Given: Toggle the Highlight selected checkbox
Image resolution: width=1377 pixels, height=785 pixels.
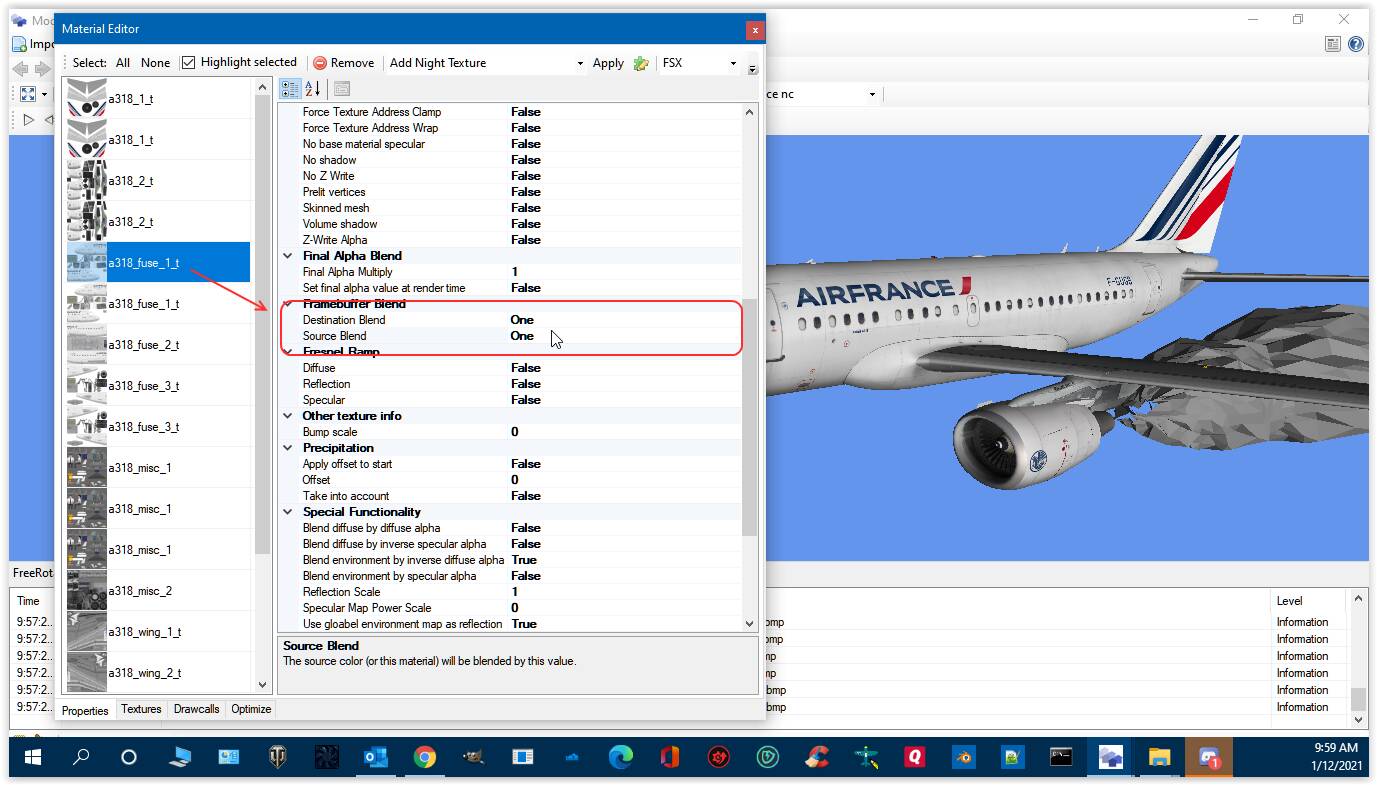Looking at the screenshot, I should tap(188, 62).
